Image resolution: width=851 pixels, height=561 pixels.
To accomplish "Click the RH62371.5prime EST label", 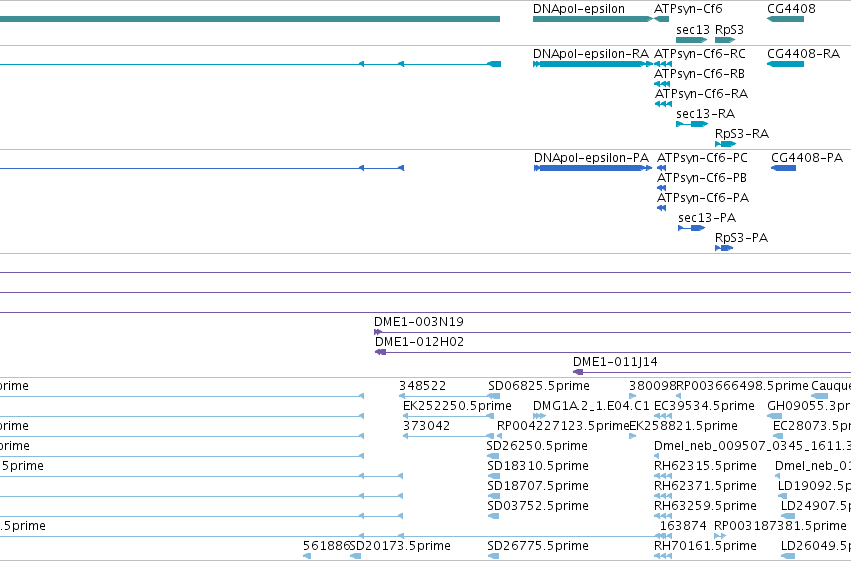I will coord(705,486).
